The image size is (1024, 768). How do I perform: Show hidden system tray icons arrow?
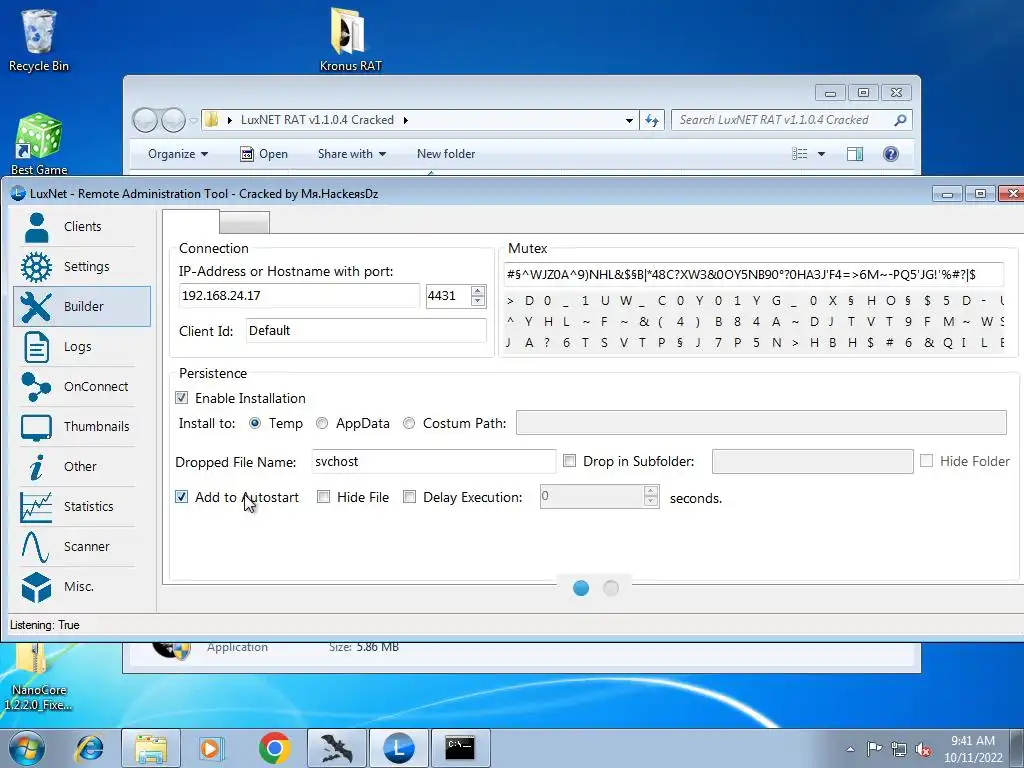tap(850, 749)
